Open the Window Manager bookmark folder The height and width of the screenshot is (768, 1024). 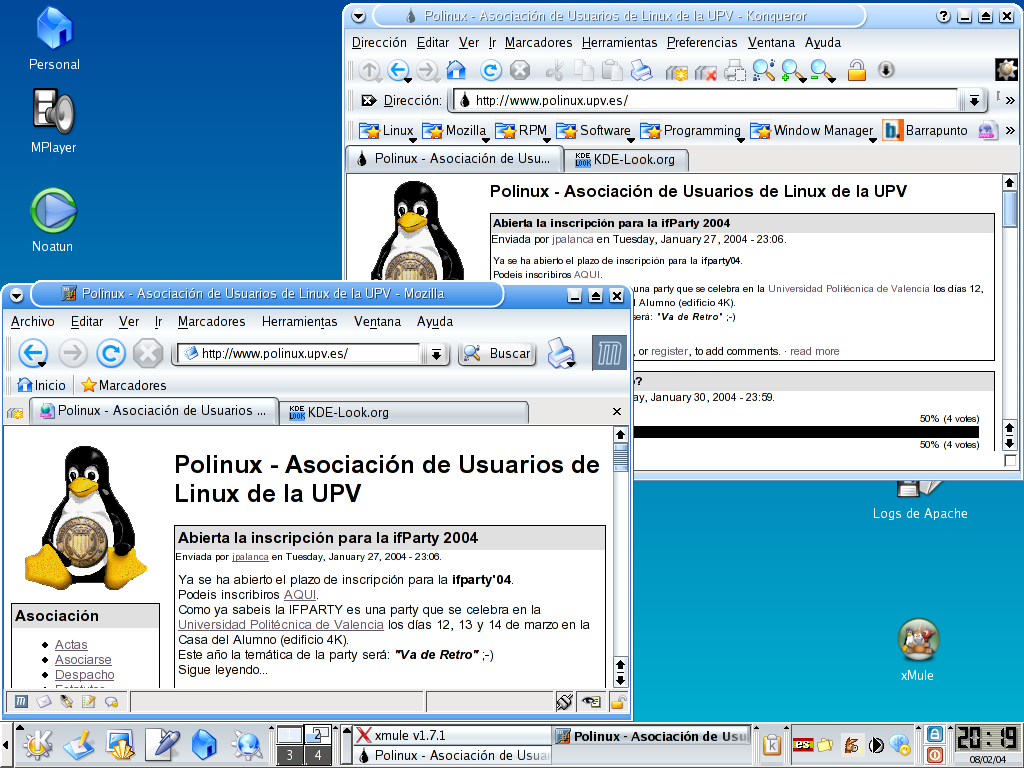tap(812, 131)
